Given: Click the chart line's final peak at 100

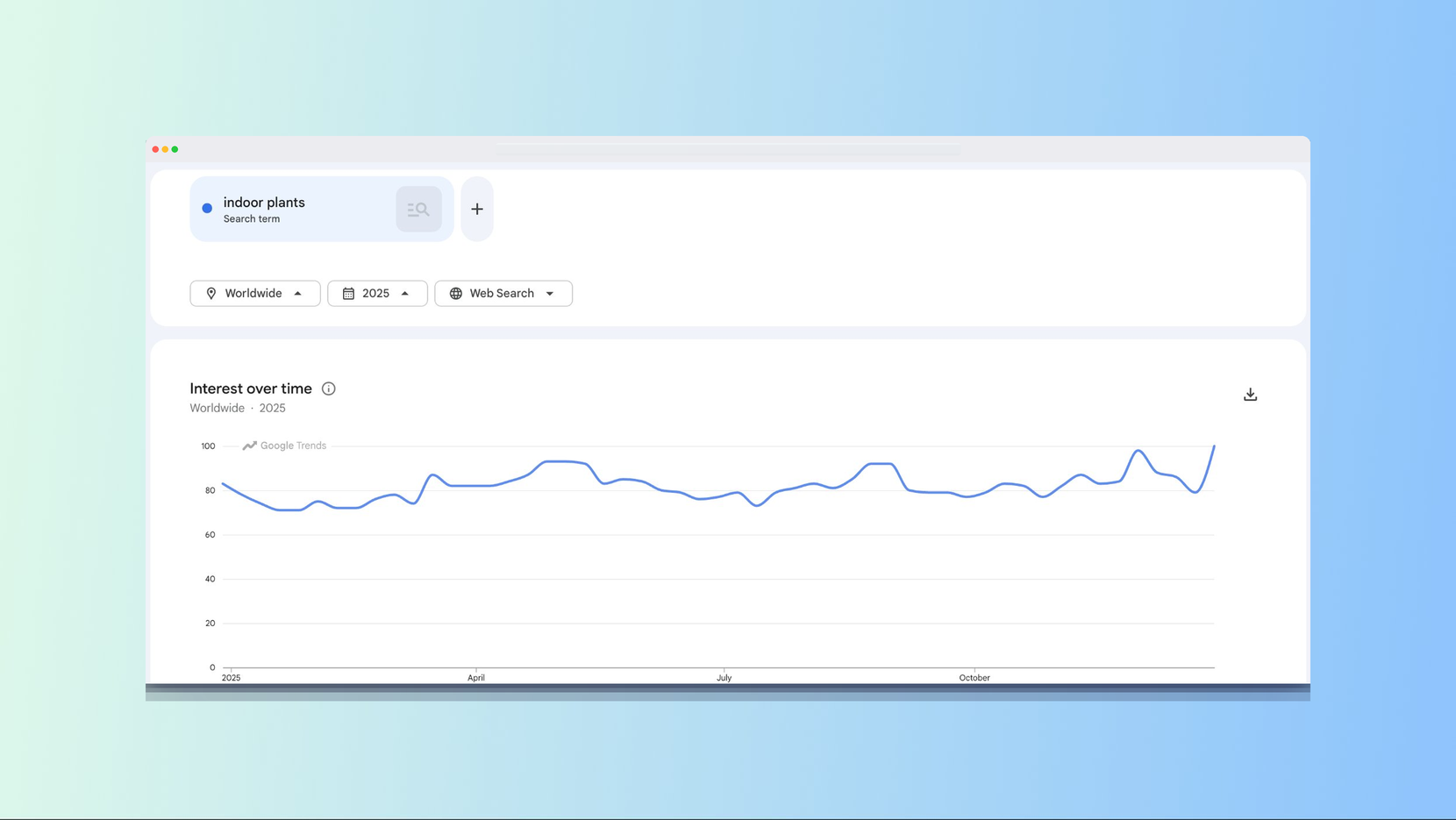Looking at the screenshot, I should coord(1214,446).
